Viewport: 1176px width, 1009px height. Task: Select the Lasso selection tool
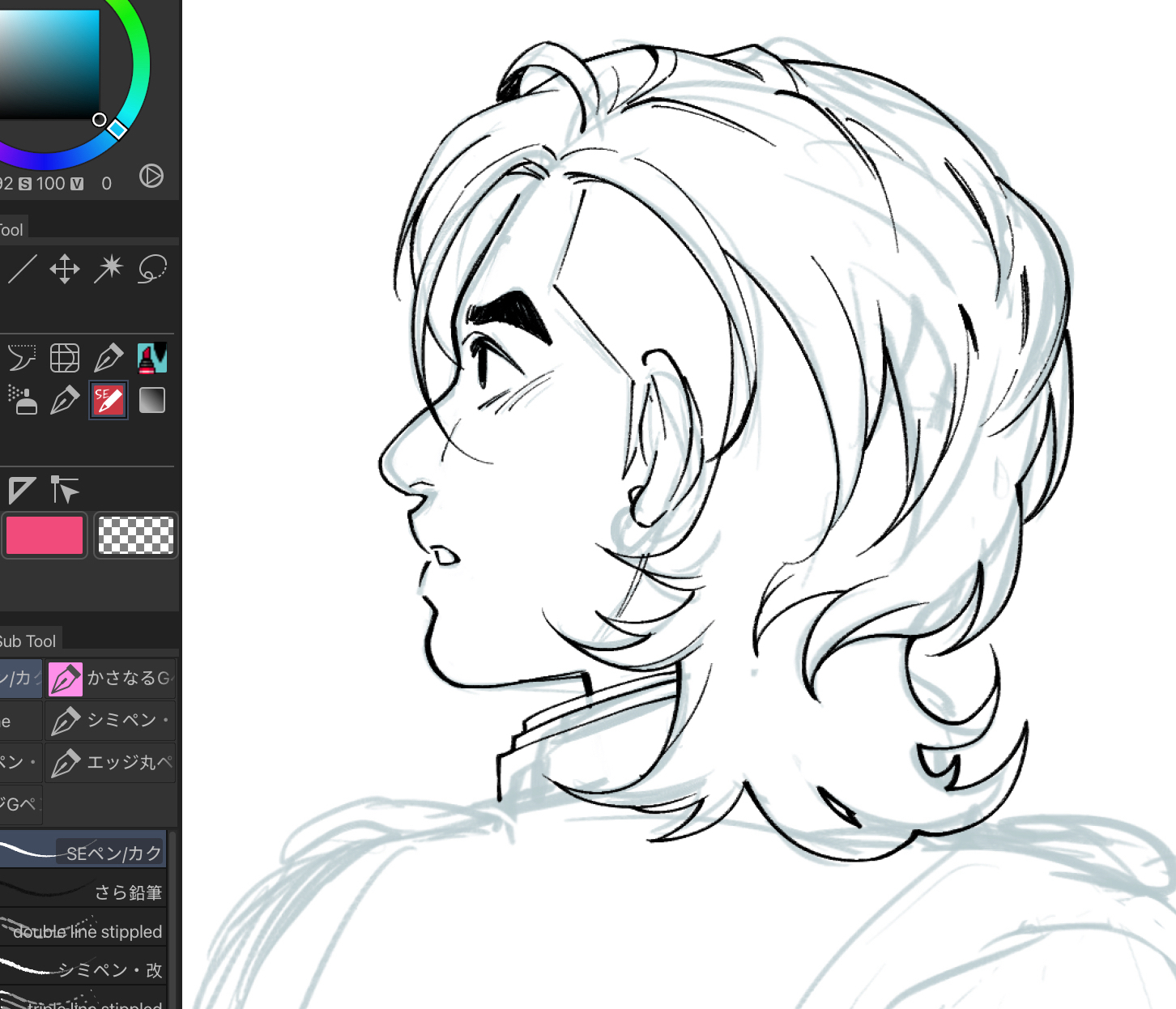click(151, 269)
